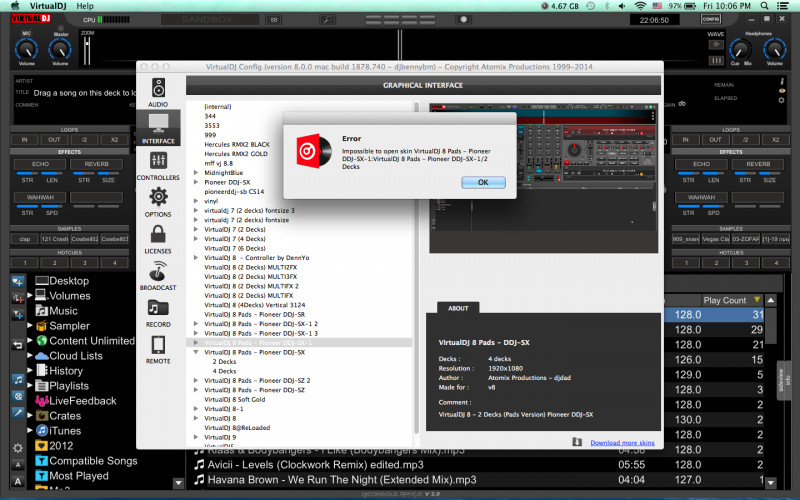This screenshot has height=500, width=800.
Task: Open the Help menu
Action: pyautogui.click(x=85, y=6)
